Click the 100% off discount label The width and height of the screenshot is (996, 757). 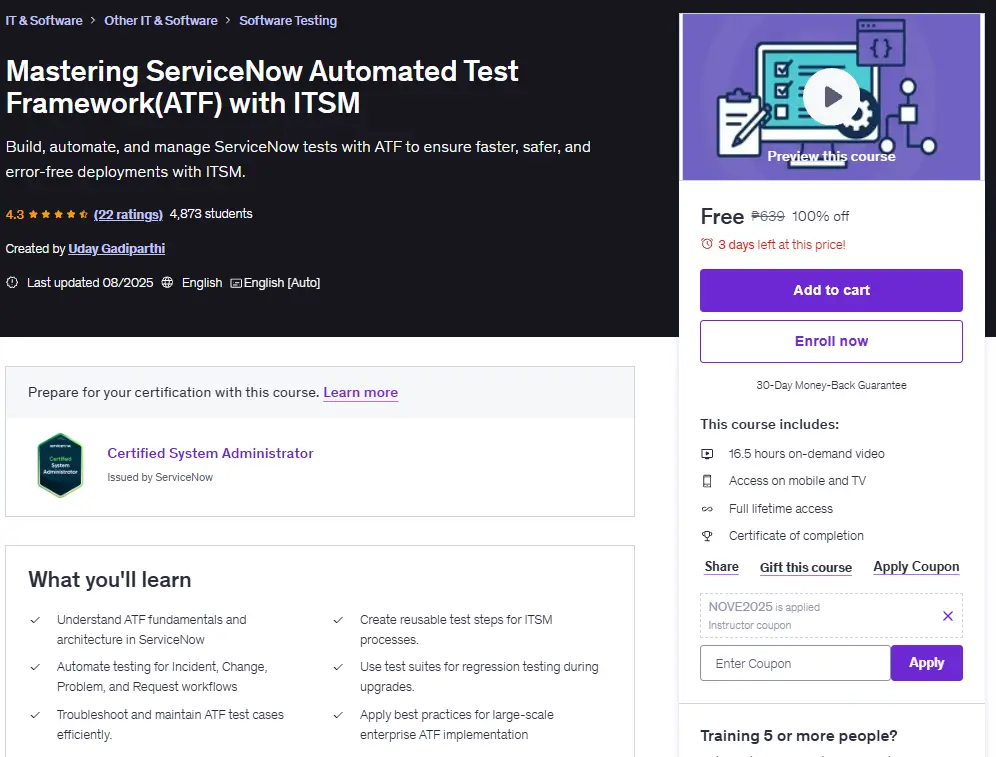pos(820,217)
